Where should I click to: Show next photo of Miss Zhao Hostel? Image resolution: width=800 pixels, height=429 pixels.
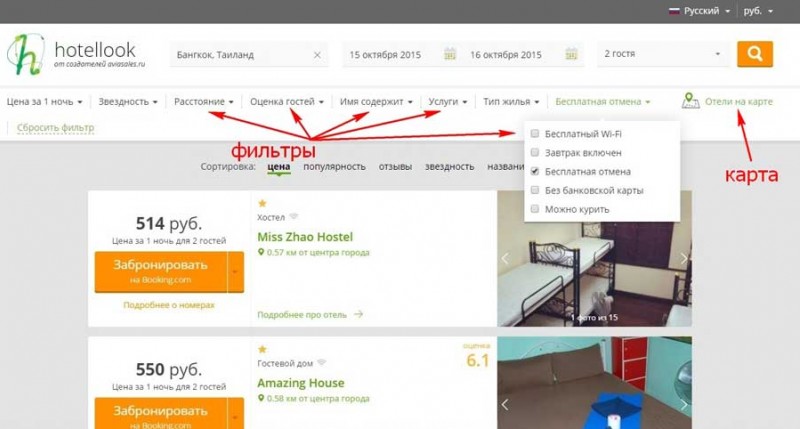pyautogui.click(x=684, y=259)
